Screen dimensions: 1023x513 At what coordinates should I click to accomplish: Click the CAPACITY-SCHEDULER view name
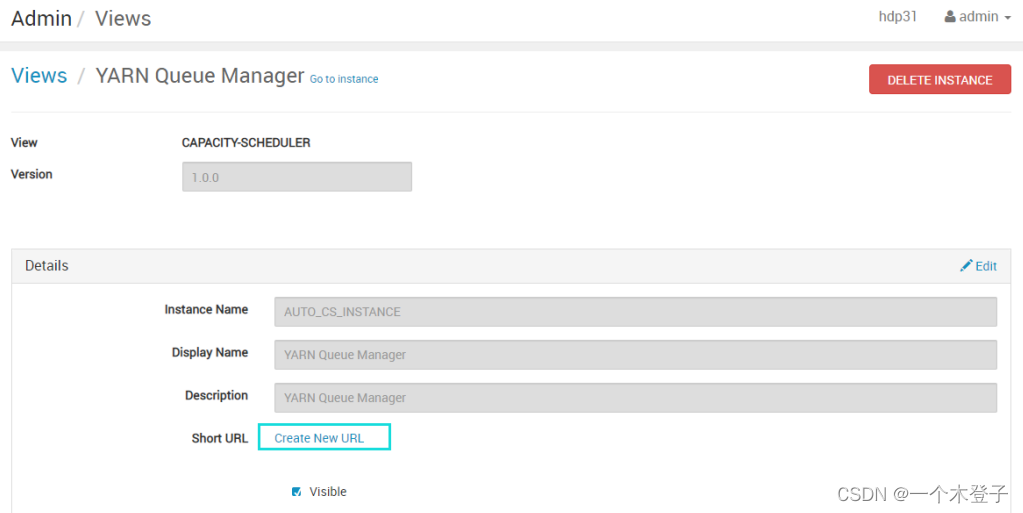tap(246, 142)
